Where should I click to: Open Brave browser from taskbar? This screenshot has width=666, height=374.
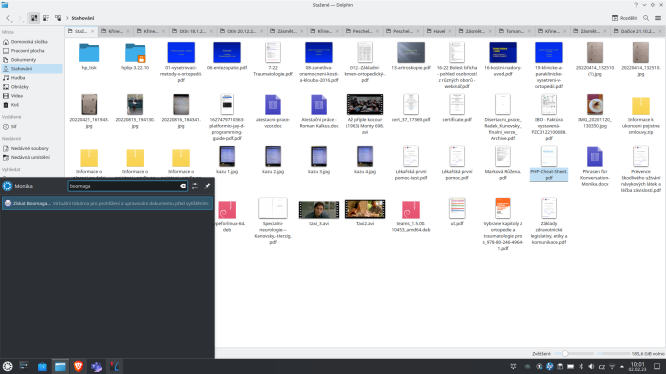(78, 366)
